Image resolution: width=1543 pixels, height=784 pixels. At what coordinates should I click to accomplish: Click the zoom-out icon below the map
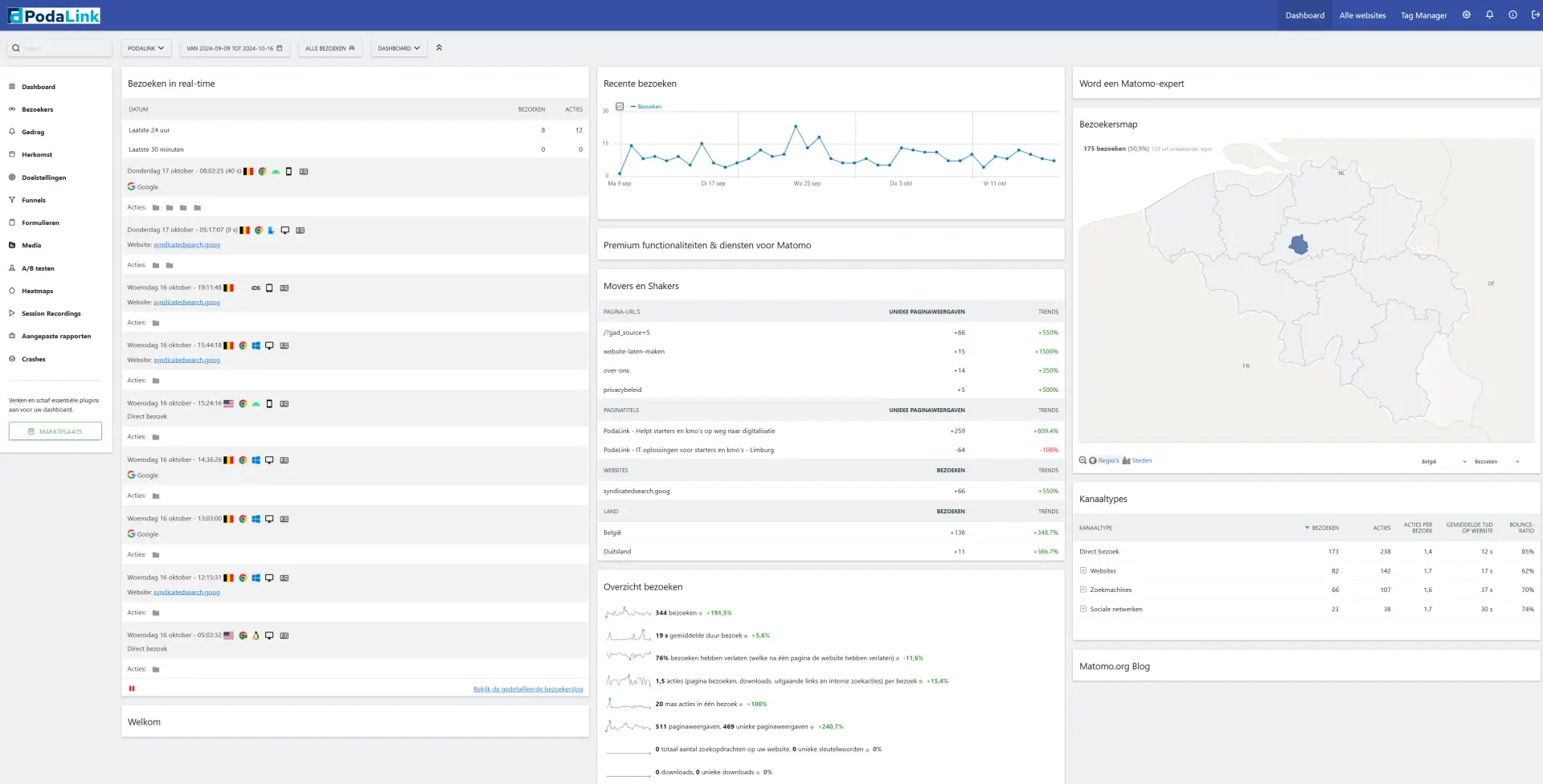point(1083,460)
